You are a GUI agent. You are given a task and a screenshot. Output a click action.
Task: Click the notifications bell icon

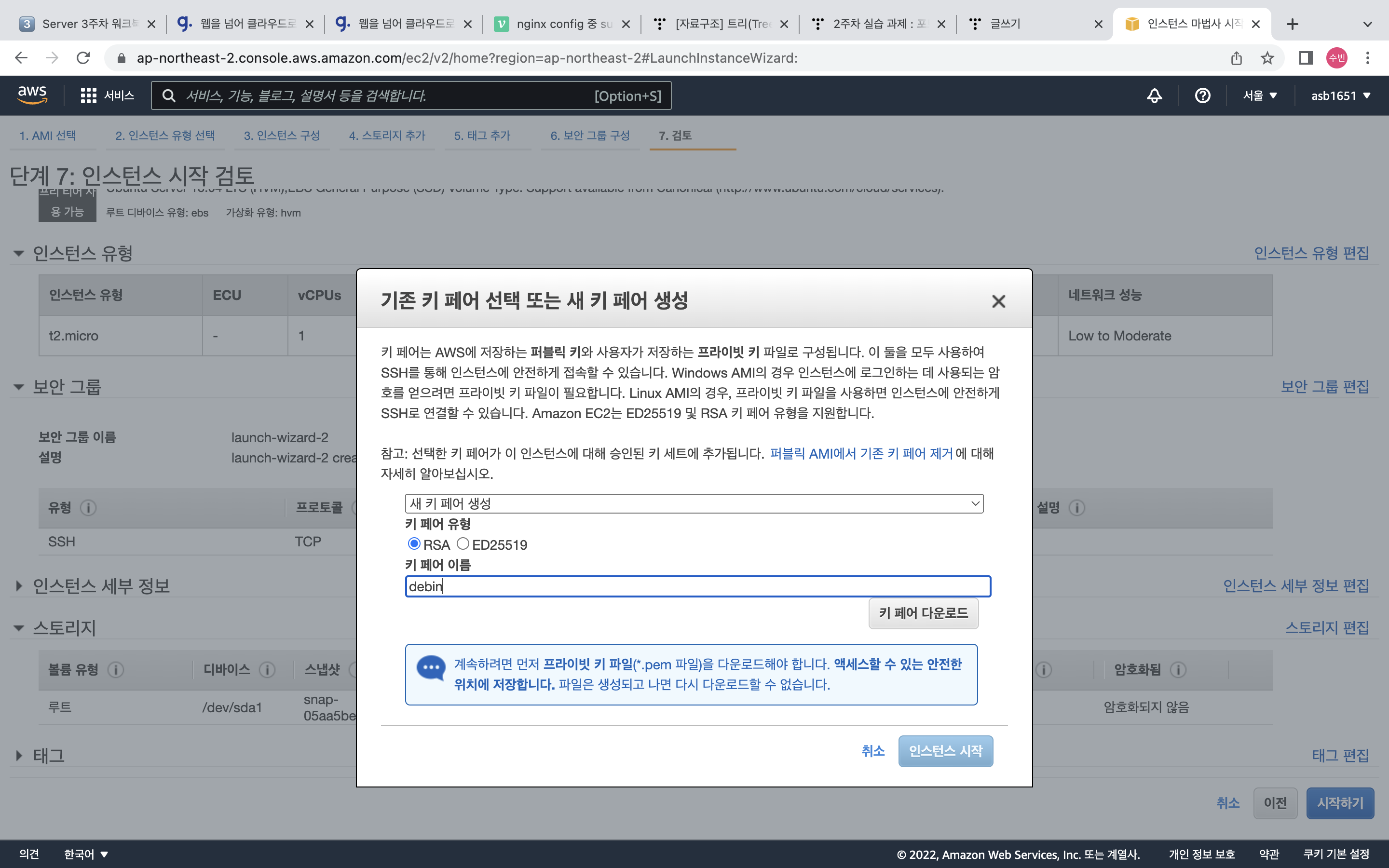point(1154,95)
